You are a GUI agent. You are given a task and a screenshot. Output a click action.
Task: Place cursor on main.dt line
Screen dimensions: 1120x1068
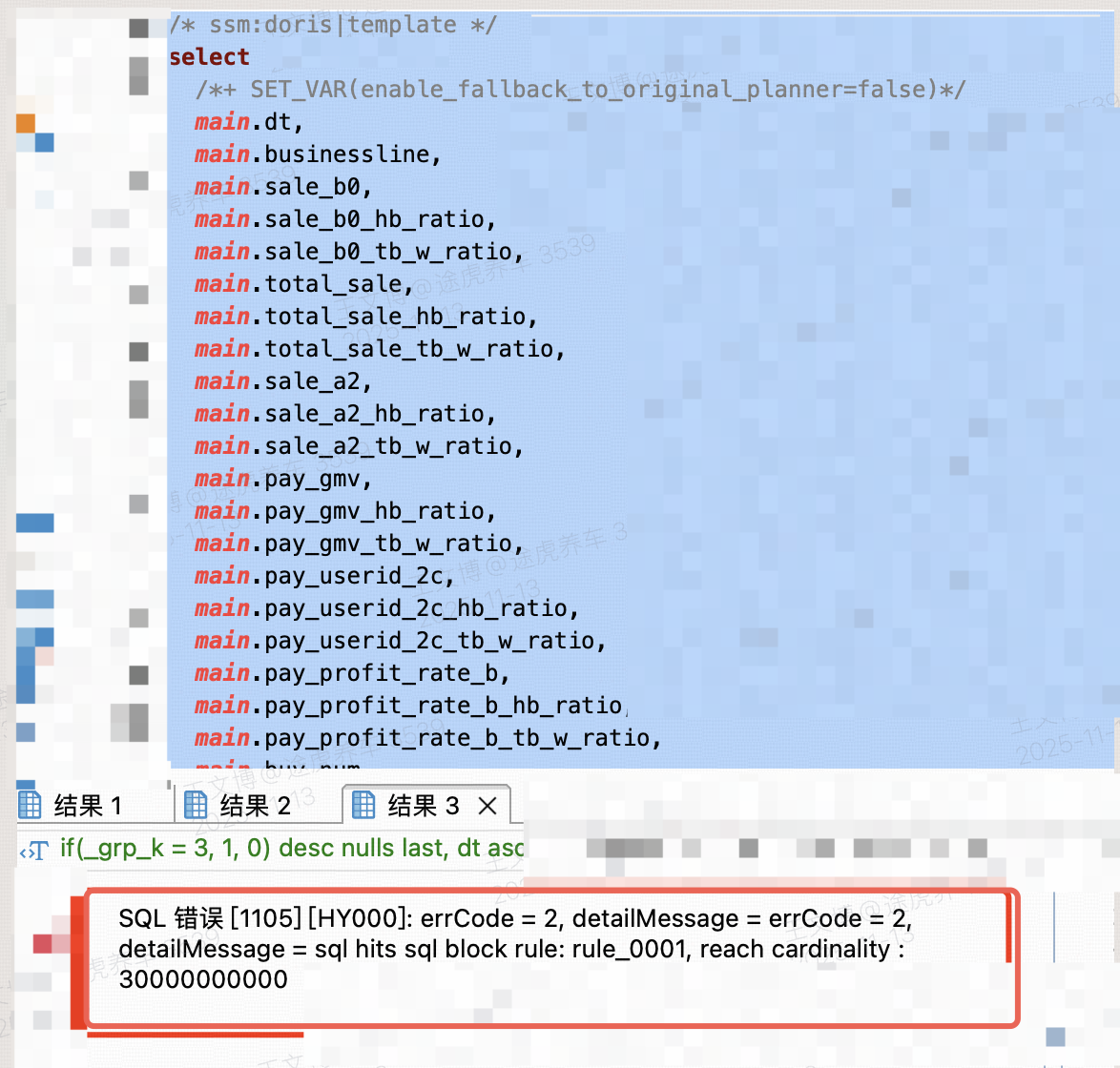[x=248, y=122]
